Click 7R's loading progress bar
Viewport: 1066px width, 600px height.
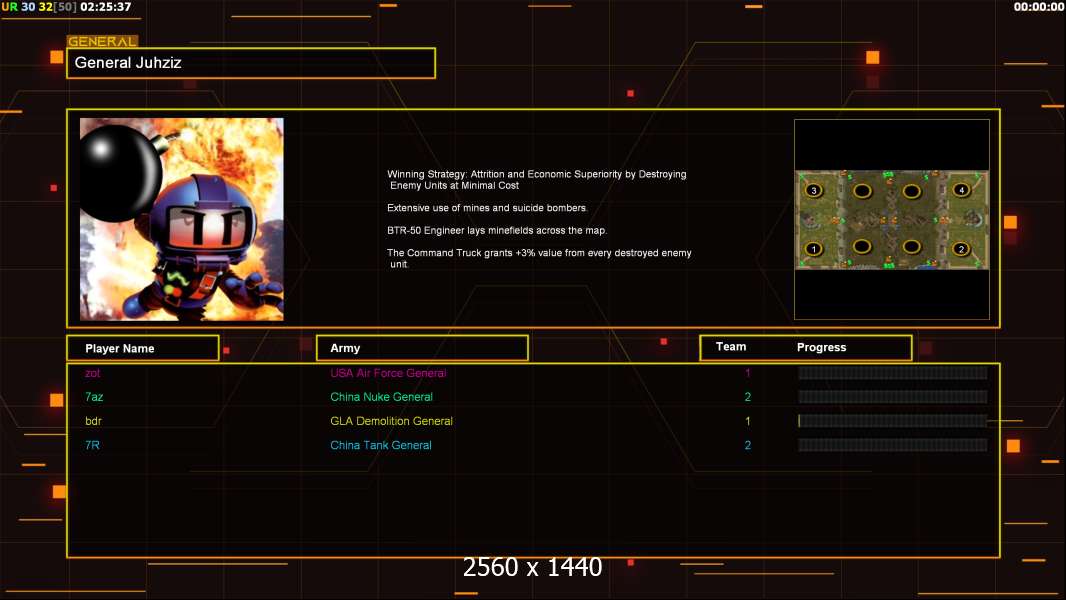tap(893, 445)
